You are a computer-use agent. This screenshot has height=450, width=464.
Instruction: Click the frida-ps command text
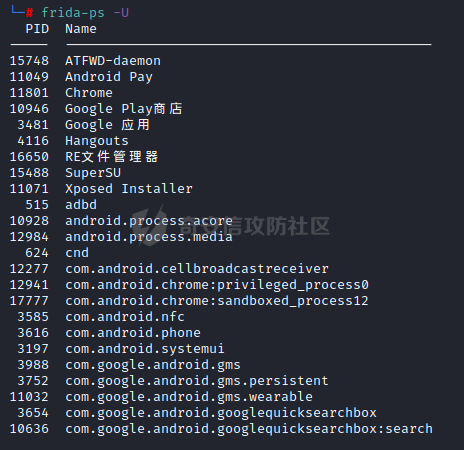[73, 13]
